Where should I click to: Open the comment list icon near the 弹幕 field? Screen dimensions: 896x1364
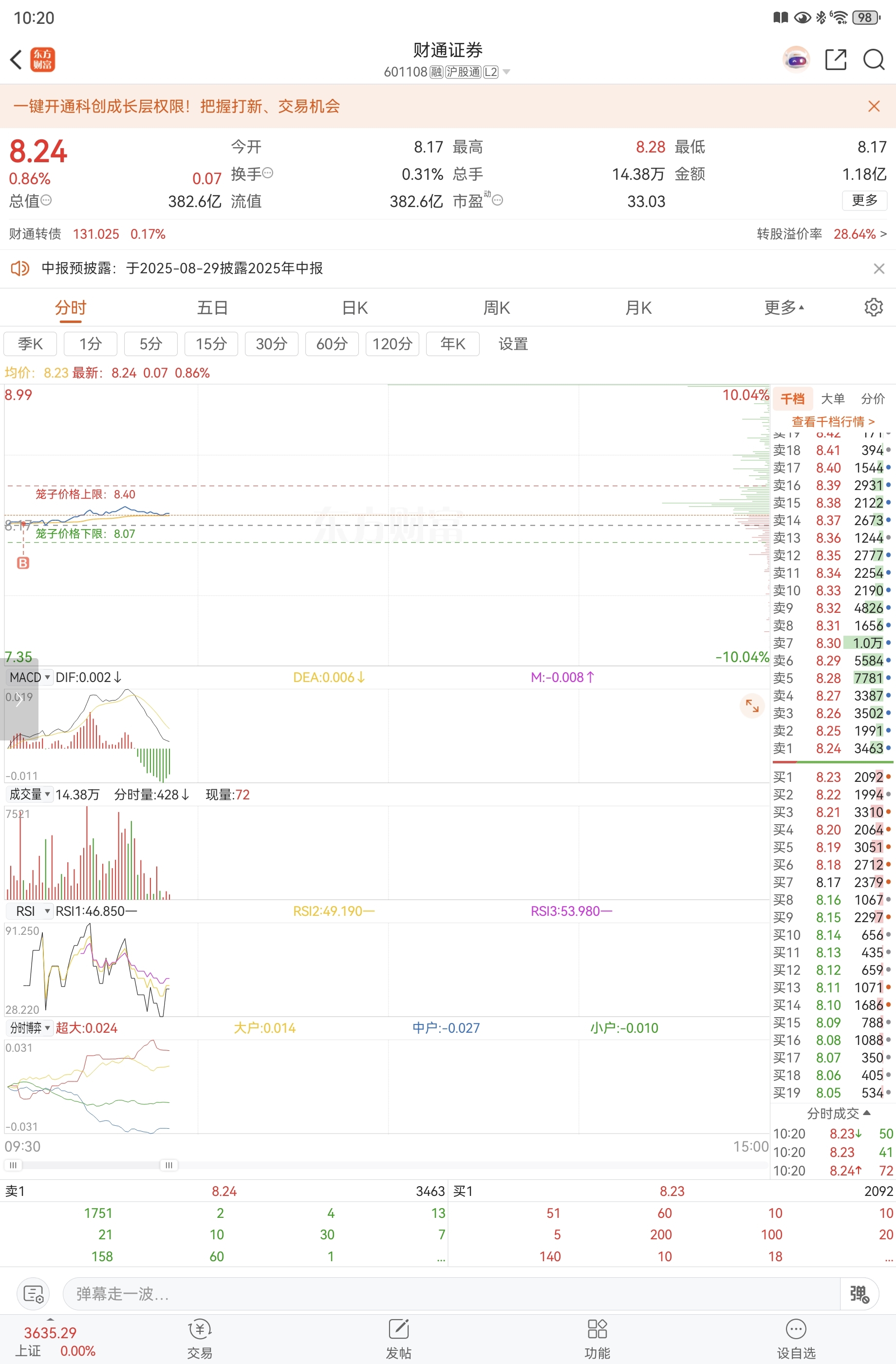(33, 1293)
